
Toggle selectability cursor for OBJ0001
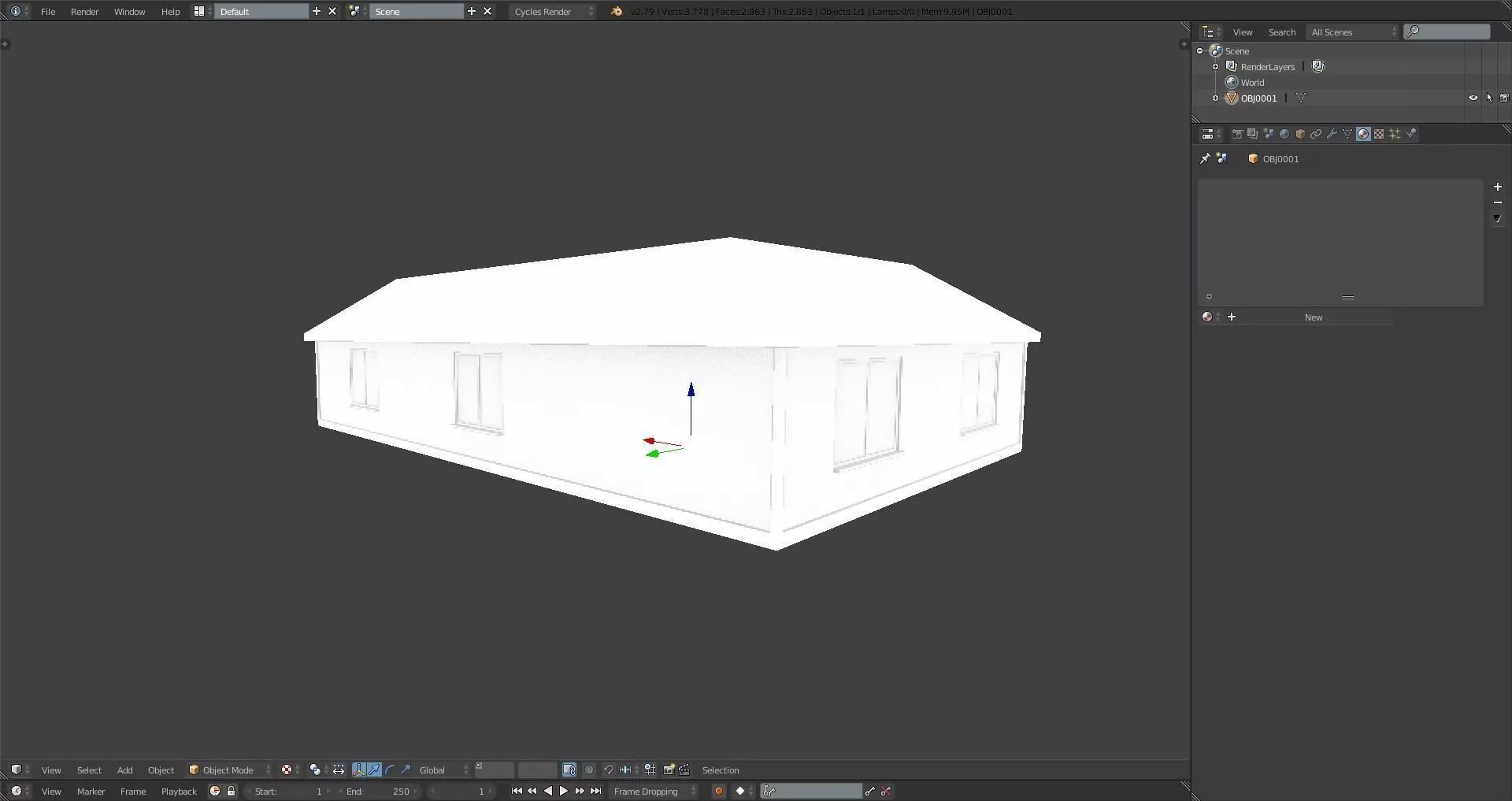(x=1489, y=98)
